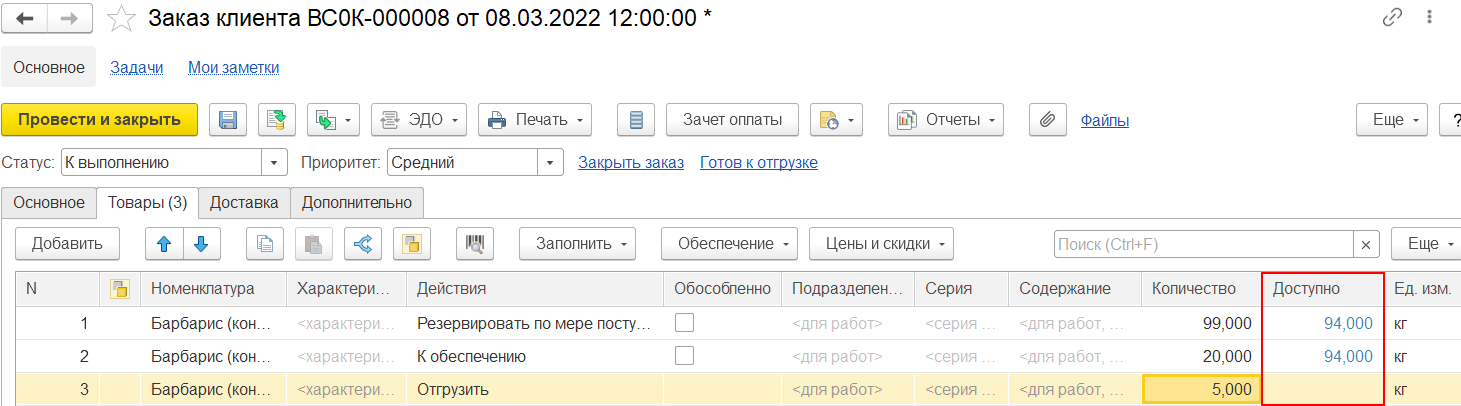Select the Товары (3) tab

click(147, 202)
